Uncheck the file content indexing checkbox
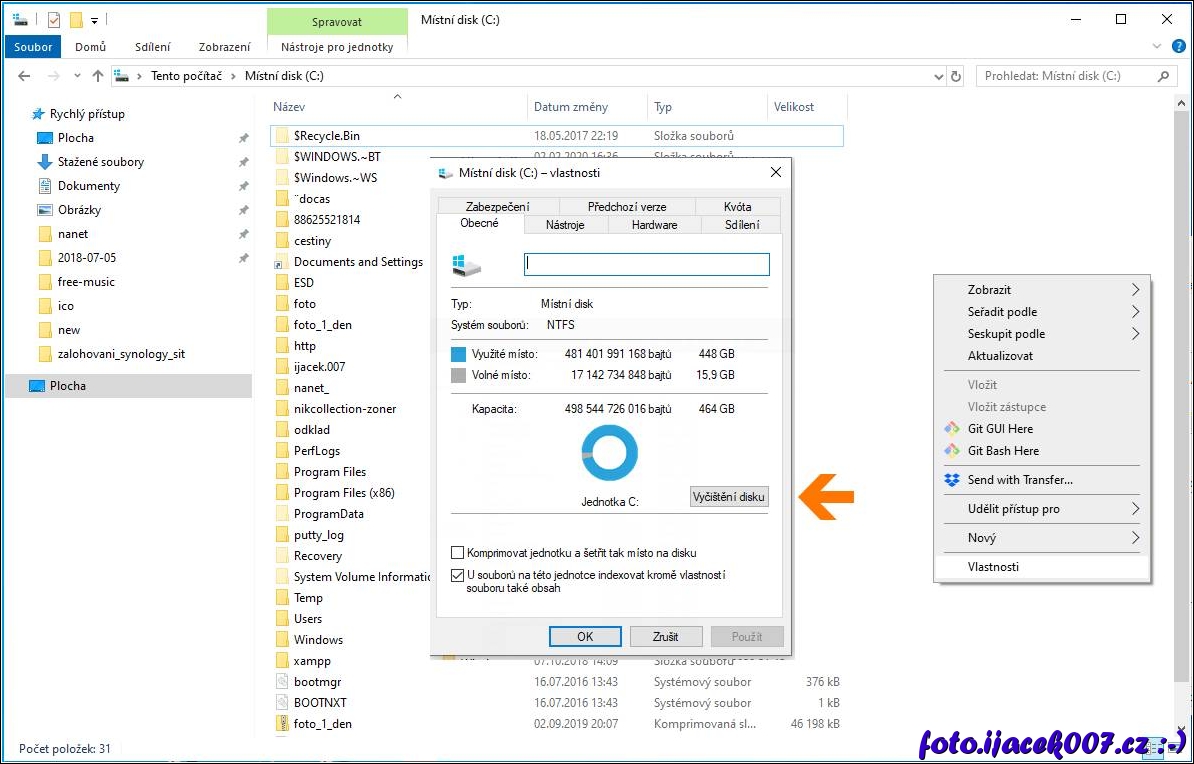 pyautogui.click(x=458, y=575)
